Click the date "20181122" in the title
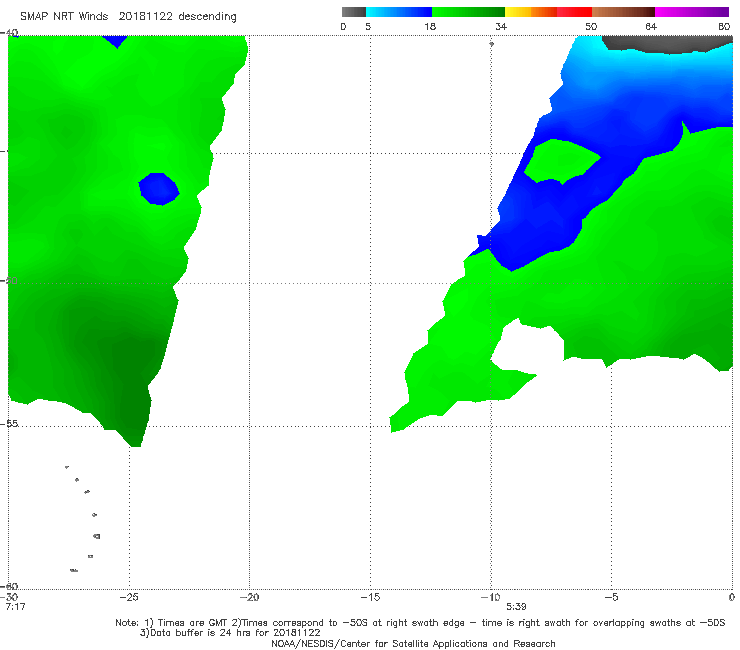 (x=145, y=17)
